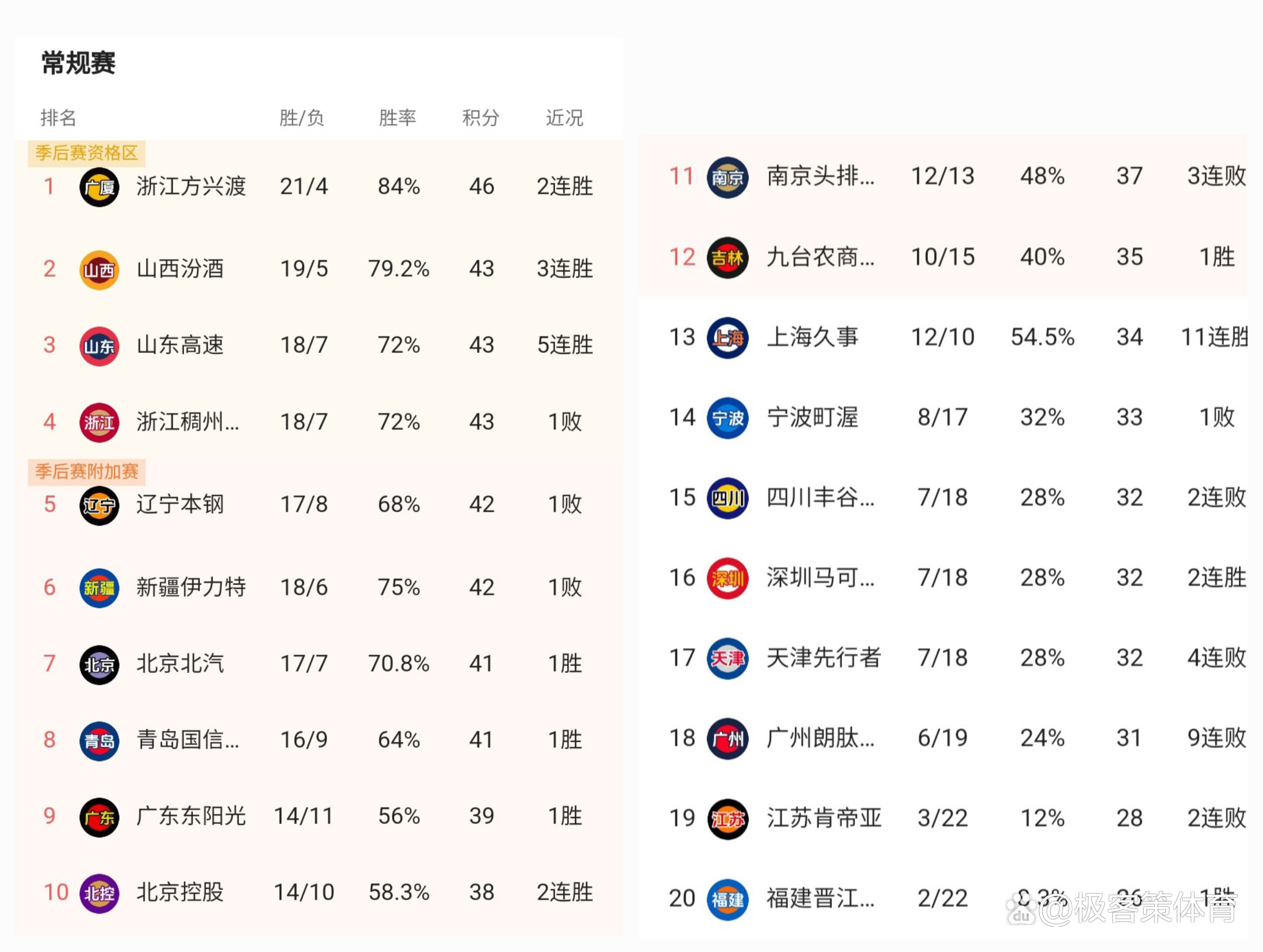This screenshot has height=952, width=1263.
Task: Click the 北京北汽 team logo
Action: [99, 665]
